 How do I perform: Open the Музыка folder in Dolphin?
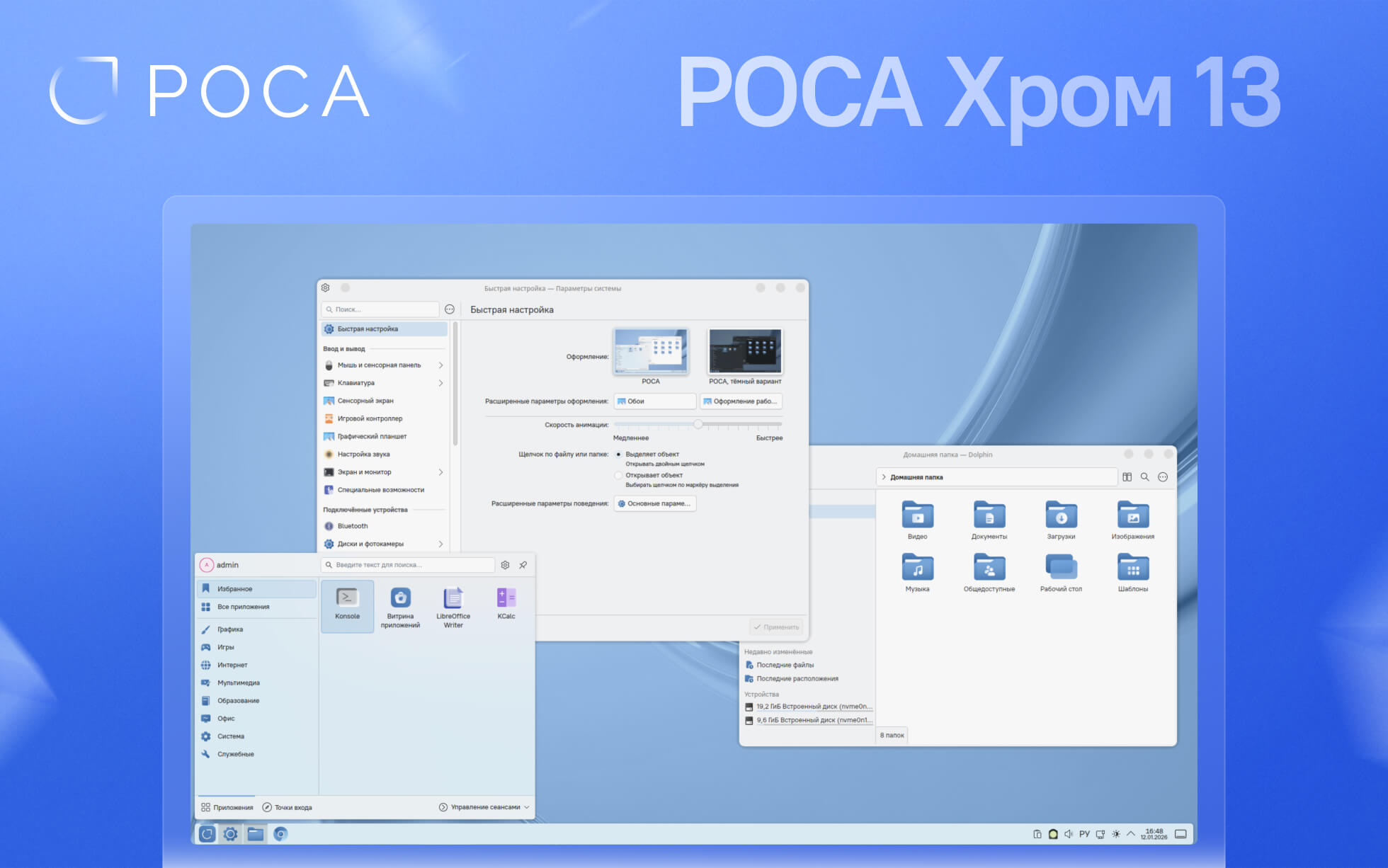point(917,573)
